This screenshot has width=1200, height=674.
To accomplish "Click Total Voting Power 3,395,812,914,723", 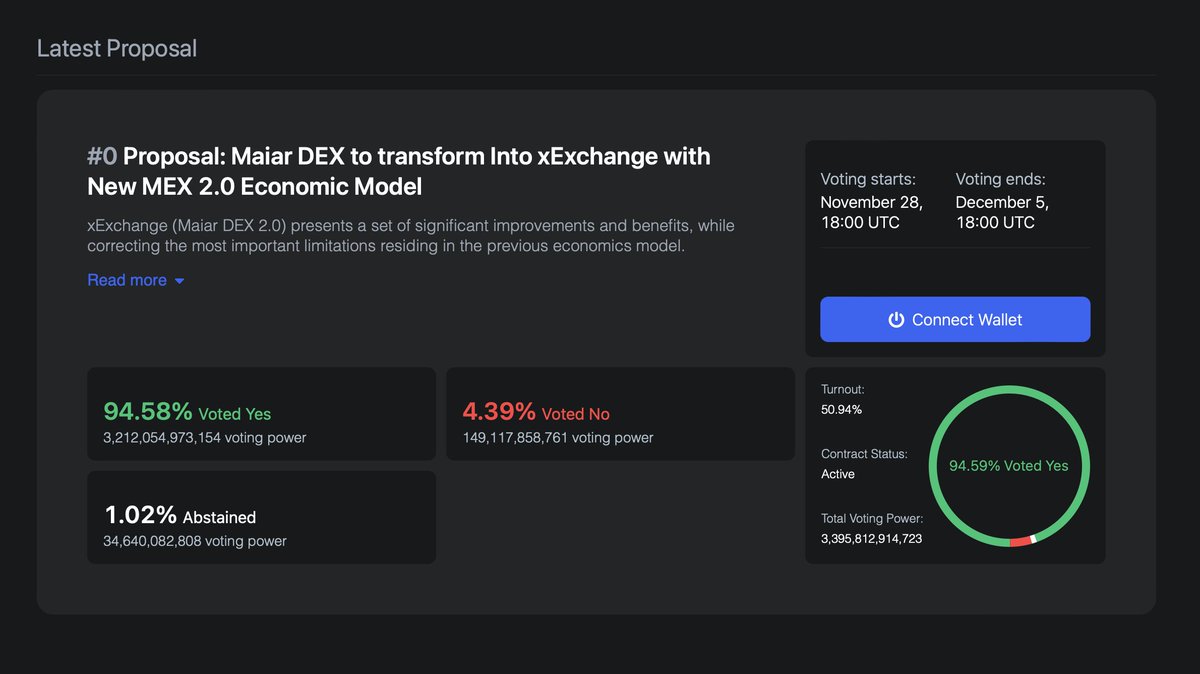I will pyautogui.click(x=871, y=539).
